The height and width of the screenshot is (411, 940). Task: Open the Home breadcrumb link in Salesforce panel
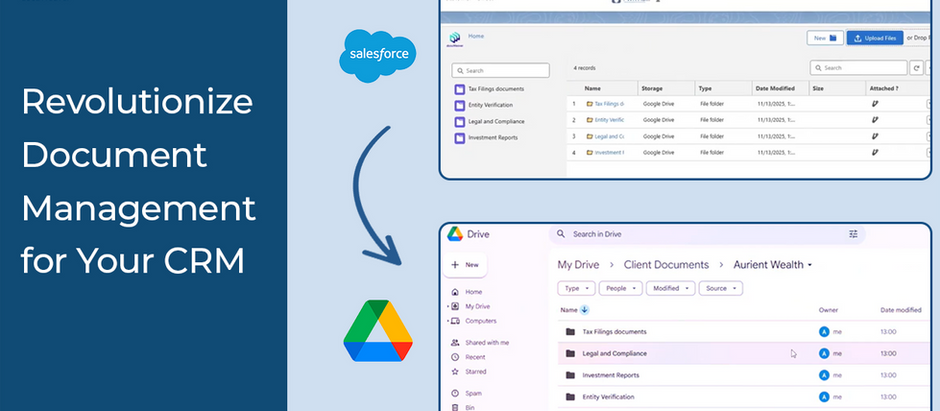pos(476,36)
